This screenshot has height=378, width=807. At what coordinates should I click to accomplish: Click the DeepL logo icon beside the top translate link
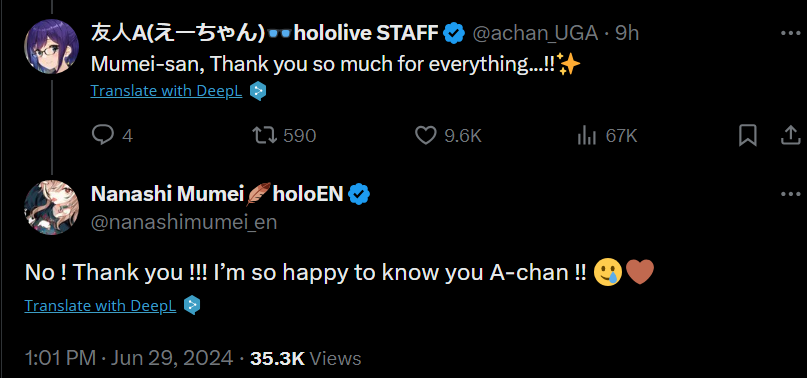(258, 91)
